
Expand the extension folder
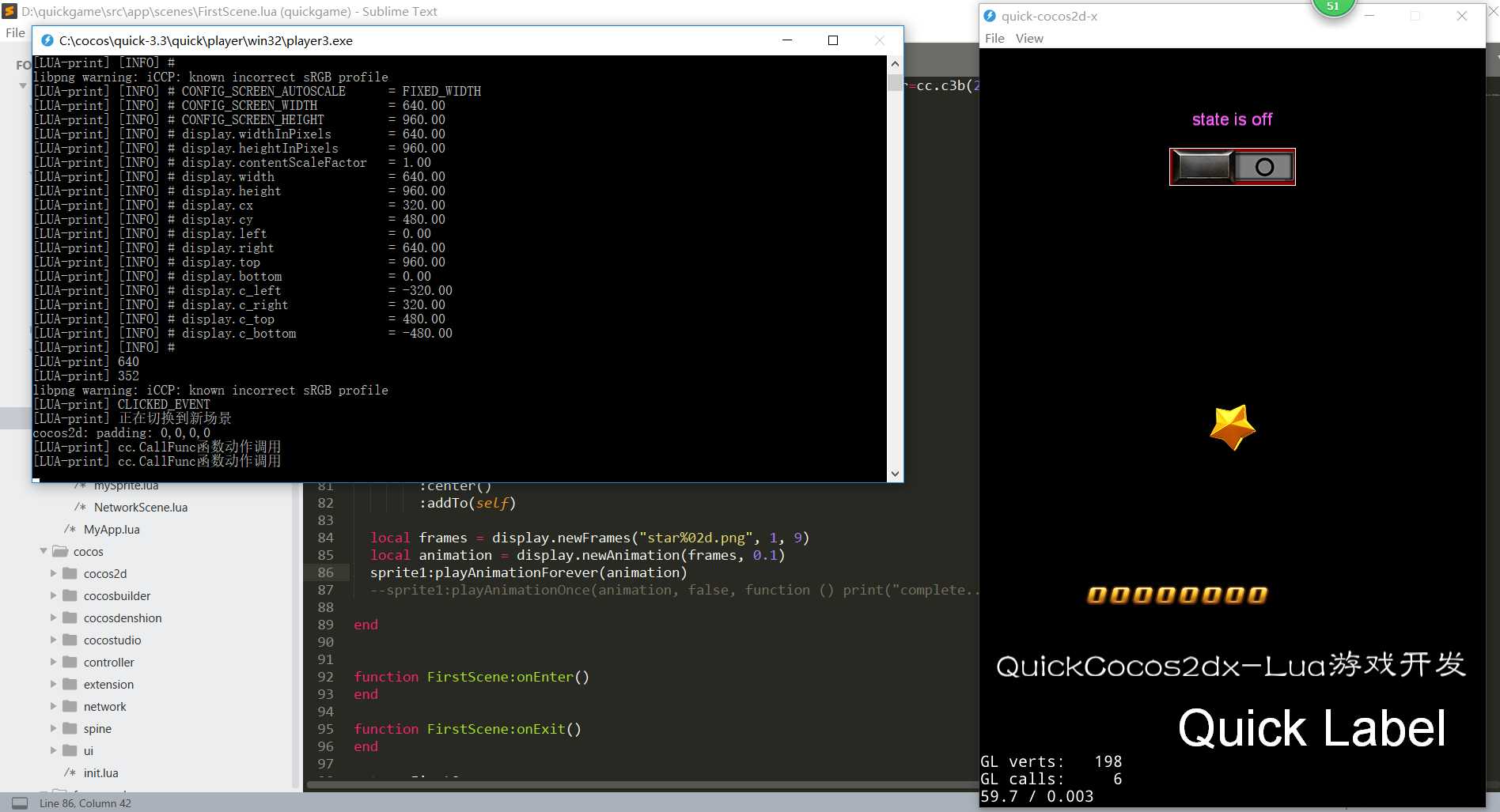pyautogui.click(x=54, y=684)
